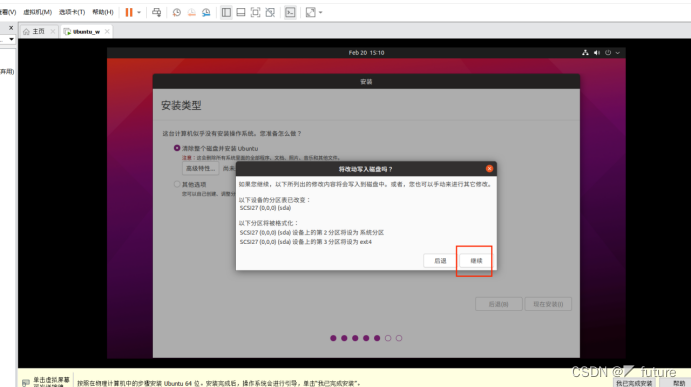The width and height of the screenshot is (691, 387).
Task: Open the console view icon
Action: pyautogui.click(x=290, y=12)
